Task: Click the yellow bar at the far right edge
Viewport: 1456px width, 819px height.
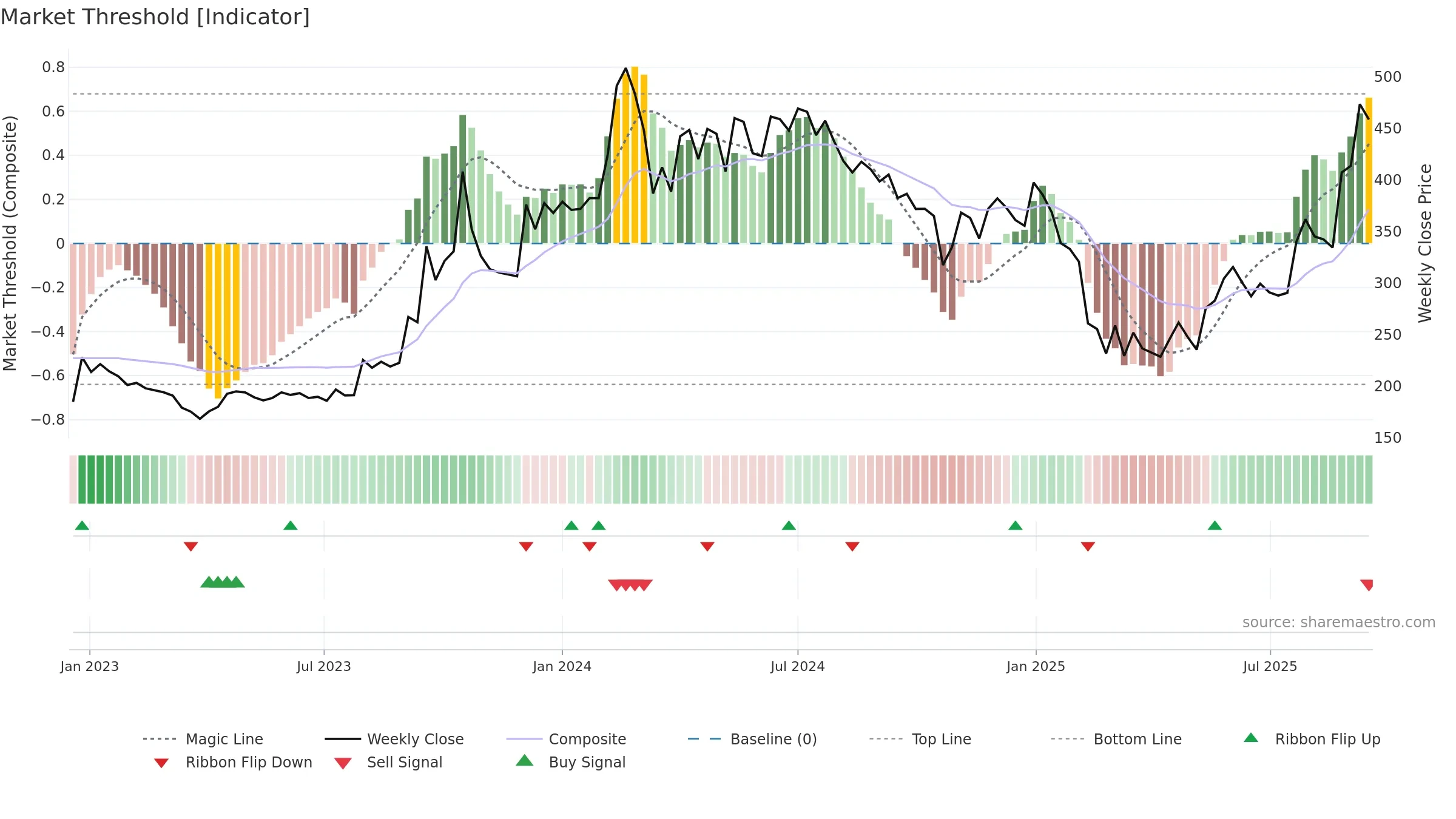Action: coord(1369,170)
